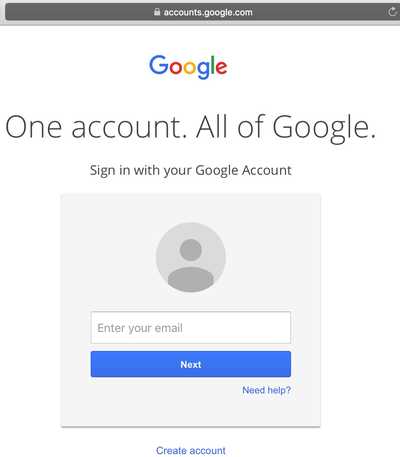Click the word Google in the large heading
400x457 pixels.
point(321,128)
